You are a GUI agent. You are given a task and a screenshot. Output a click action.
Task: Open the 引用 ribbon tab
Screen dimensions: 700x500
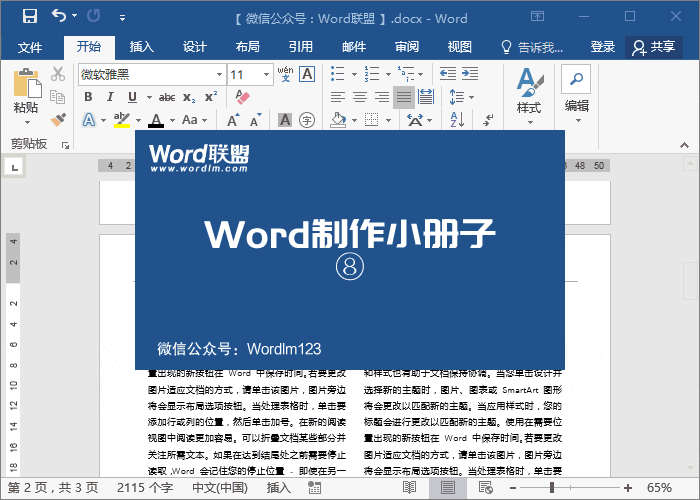301,47
